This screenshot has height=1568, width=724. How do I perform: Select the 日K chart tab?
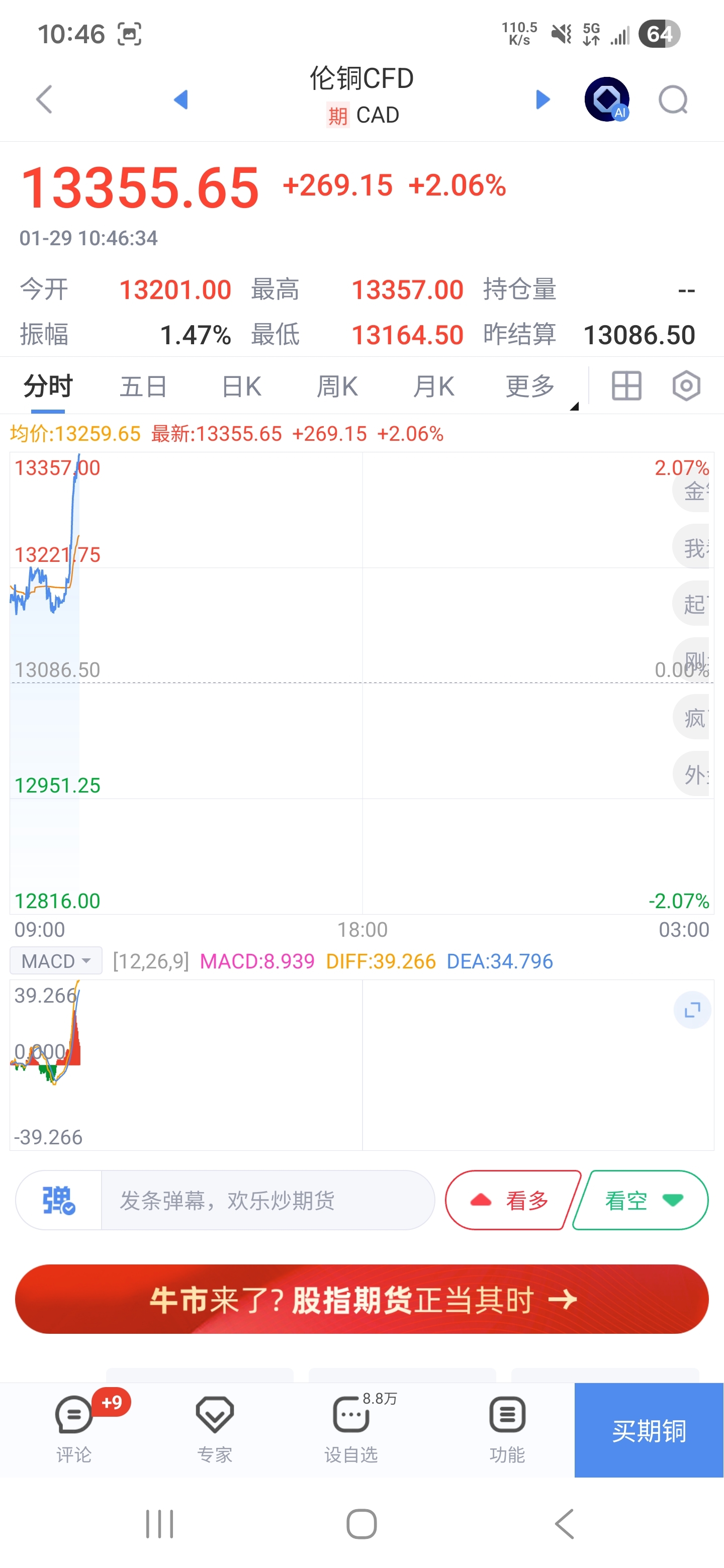point(241,386)
